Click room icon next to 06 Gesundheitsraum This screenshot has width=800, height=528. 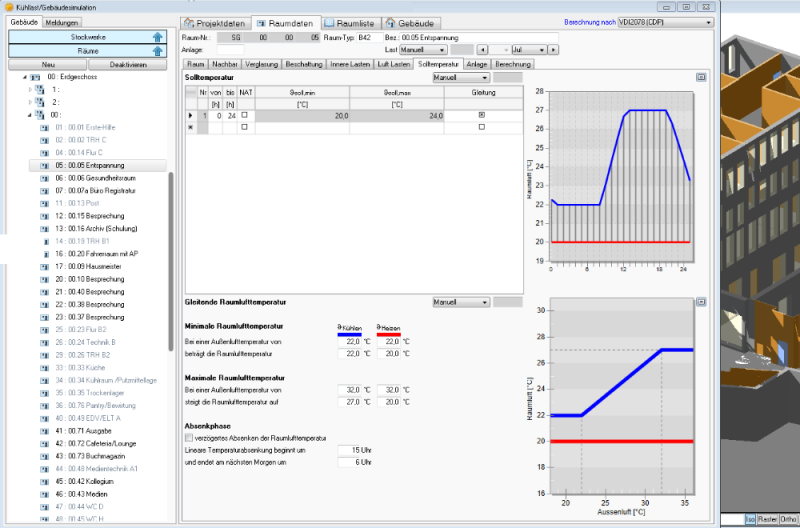(x=44, y=177)
